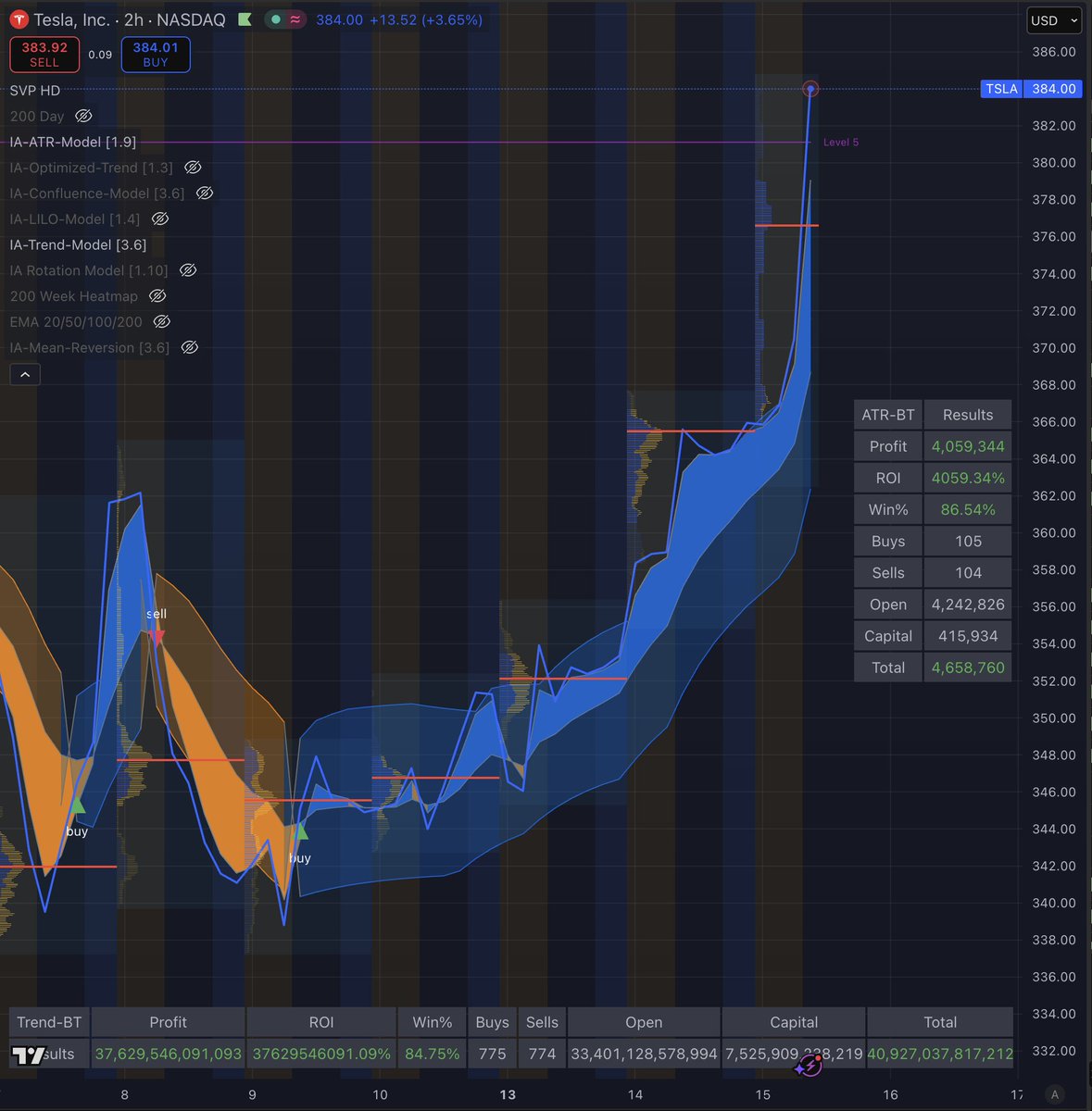The height and width of the screenshot is (1111, 1092).
Task: Click the pink approximate-data icon in the header
Action: (295, 19)
